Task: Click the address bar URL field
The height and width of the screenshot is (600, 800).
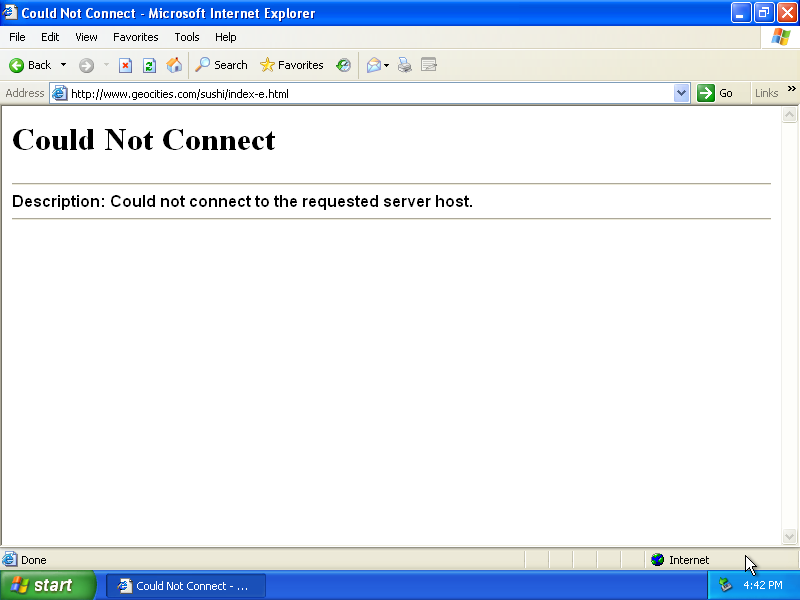Action: click(x=371, y=94)
